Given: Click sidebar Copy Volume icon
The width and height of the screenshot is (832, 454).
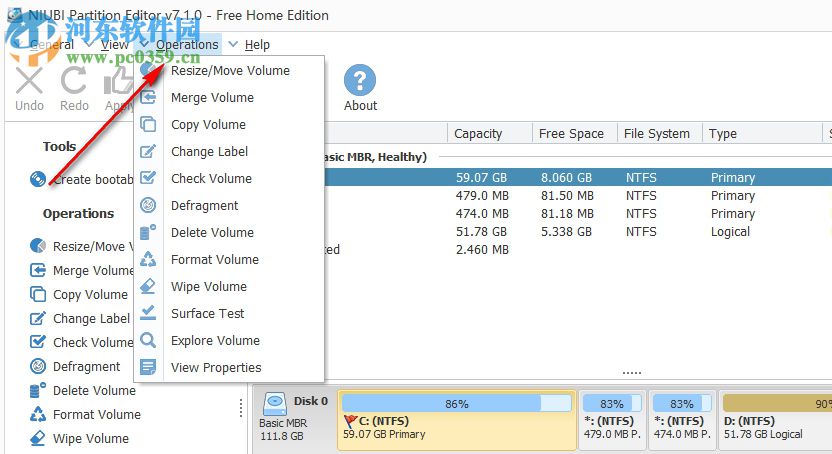Looking at the screenshot, I should [x=38, y=294].
